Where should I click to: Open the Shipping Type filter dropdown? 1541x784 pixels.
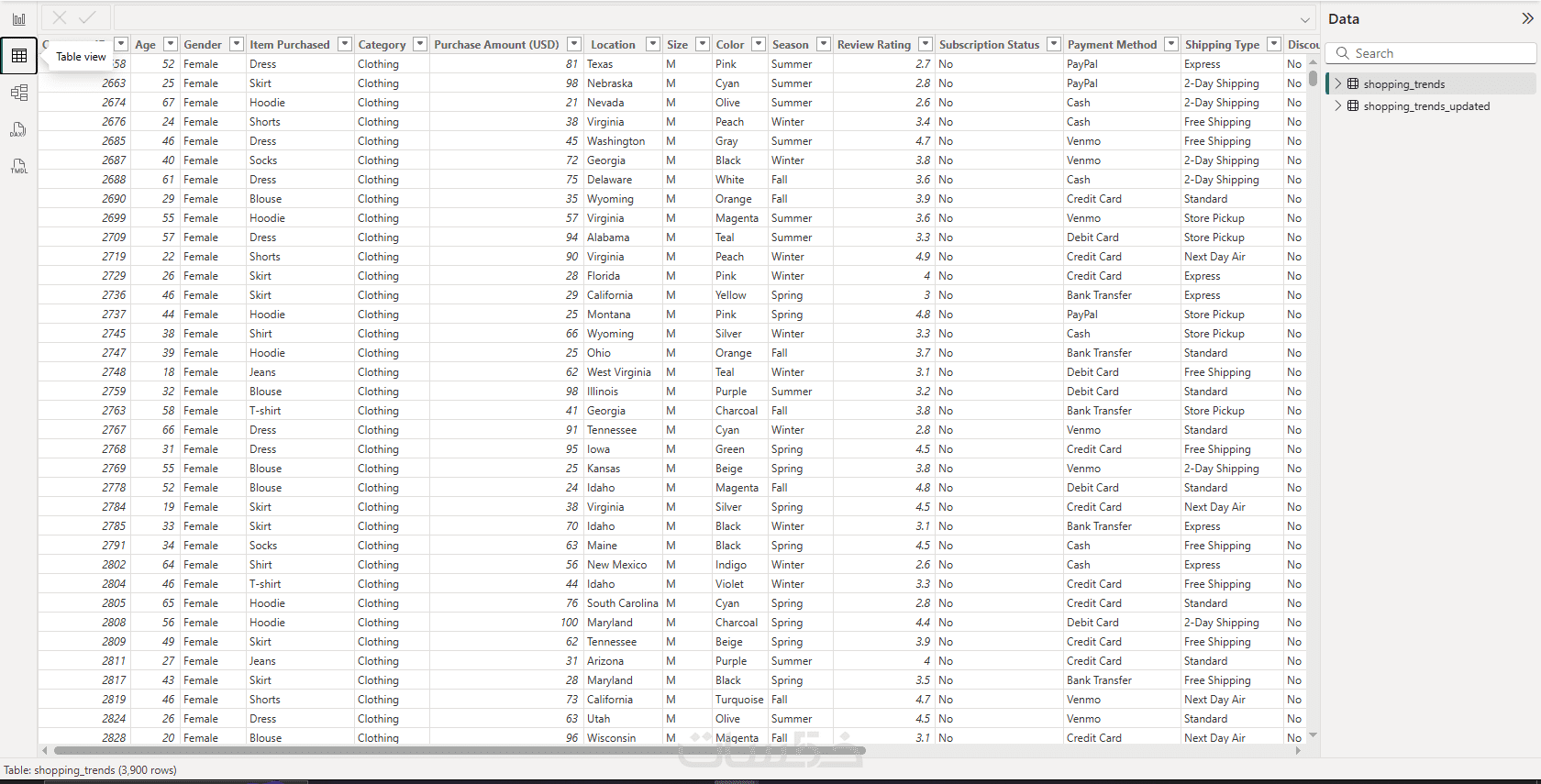point(1273,44)
